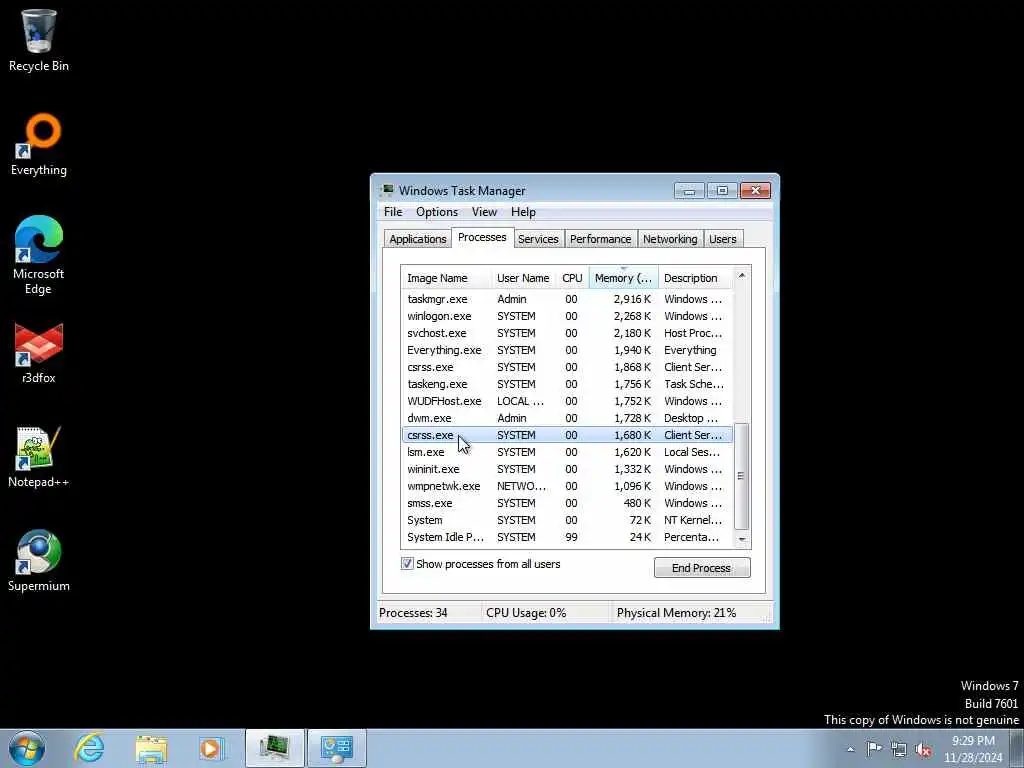Switch to the Users tab
This screenshot has height=768, width=1024.
pos(722,239)
